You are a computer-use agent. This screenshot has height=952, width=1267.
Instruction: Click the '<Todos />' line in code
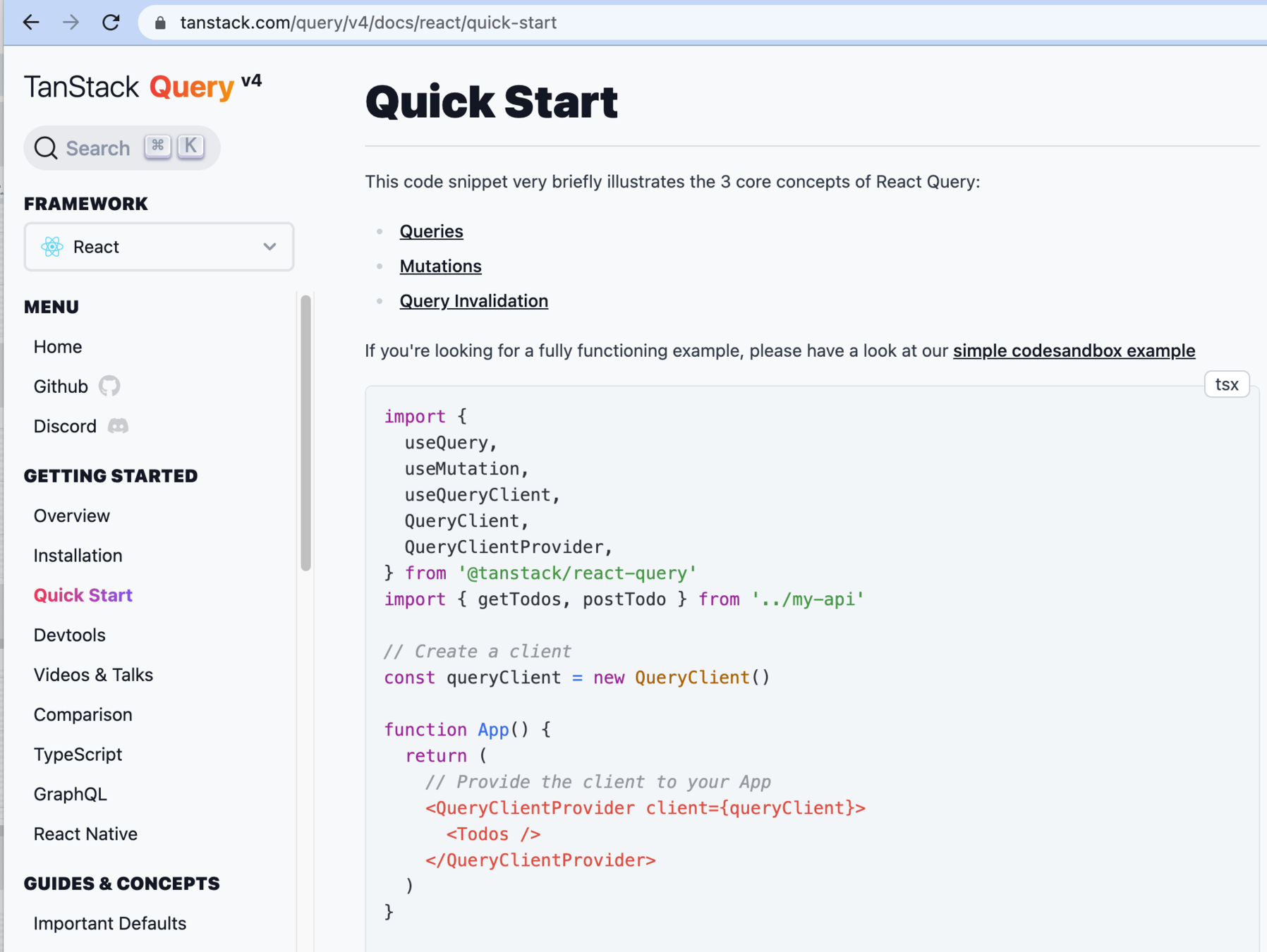pos(493,834)
